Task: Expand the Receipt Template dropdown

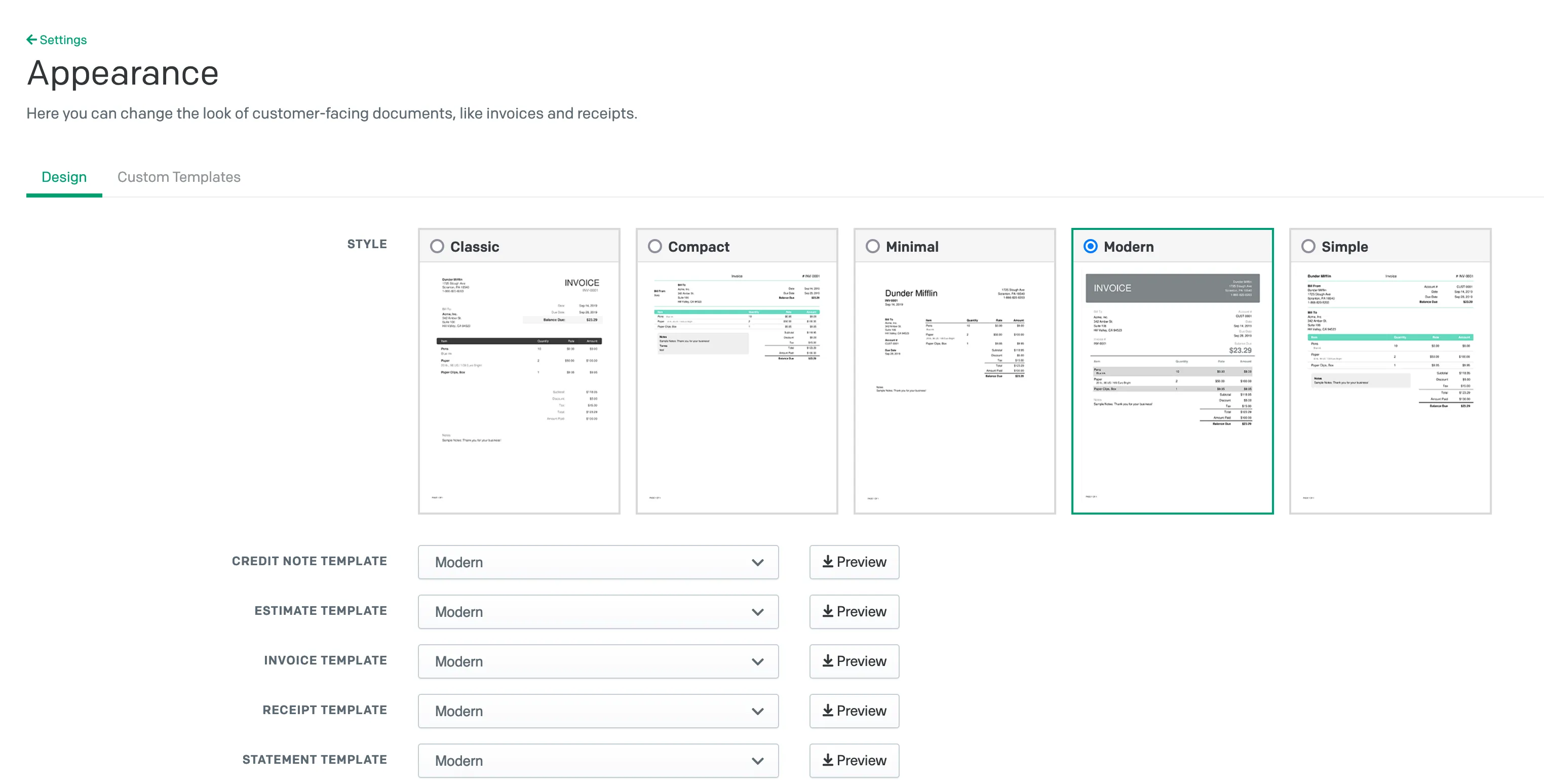Action: 598,712
